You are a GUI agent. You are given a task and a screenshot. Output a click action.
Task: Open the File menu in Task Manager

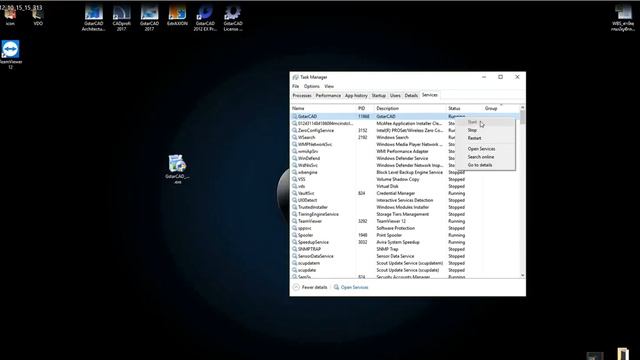click(296, 87)
